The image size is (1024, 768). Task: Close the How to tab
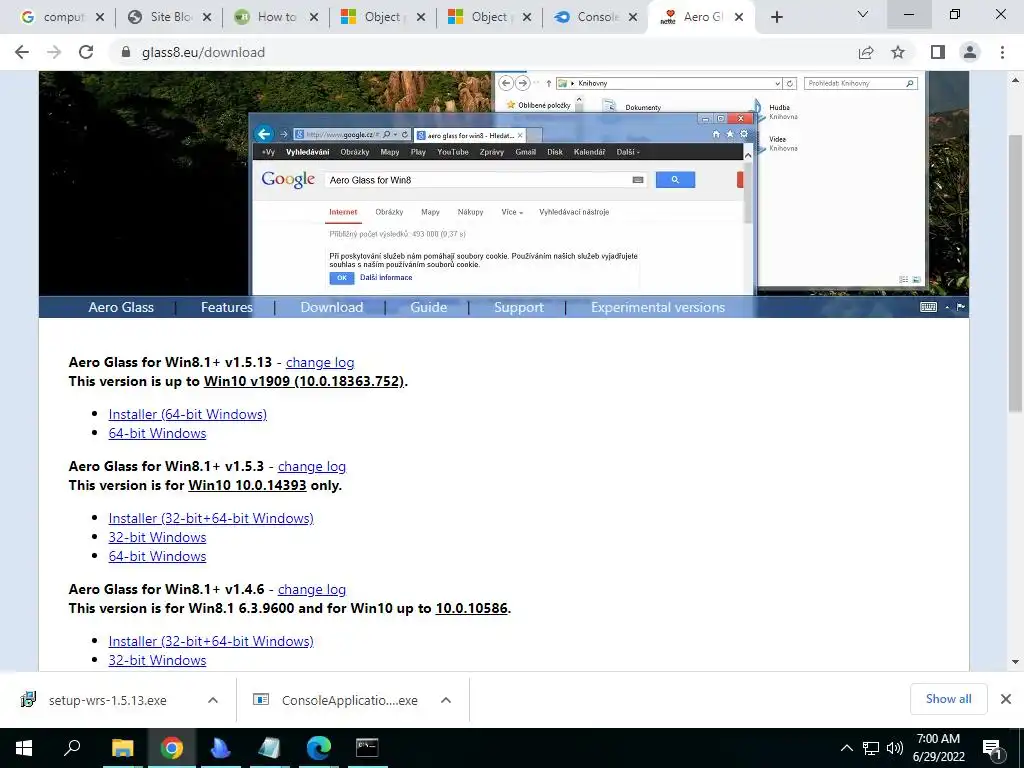pyautogui.click(x=314, y=17)
